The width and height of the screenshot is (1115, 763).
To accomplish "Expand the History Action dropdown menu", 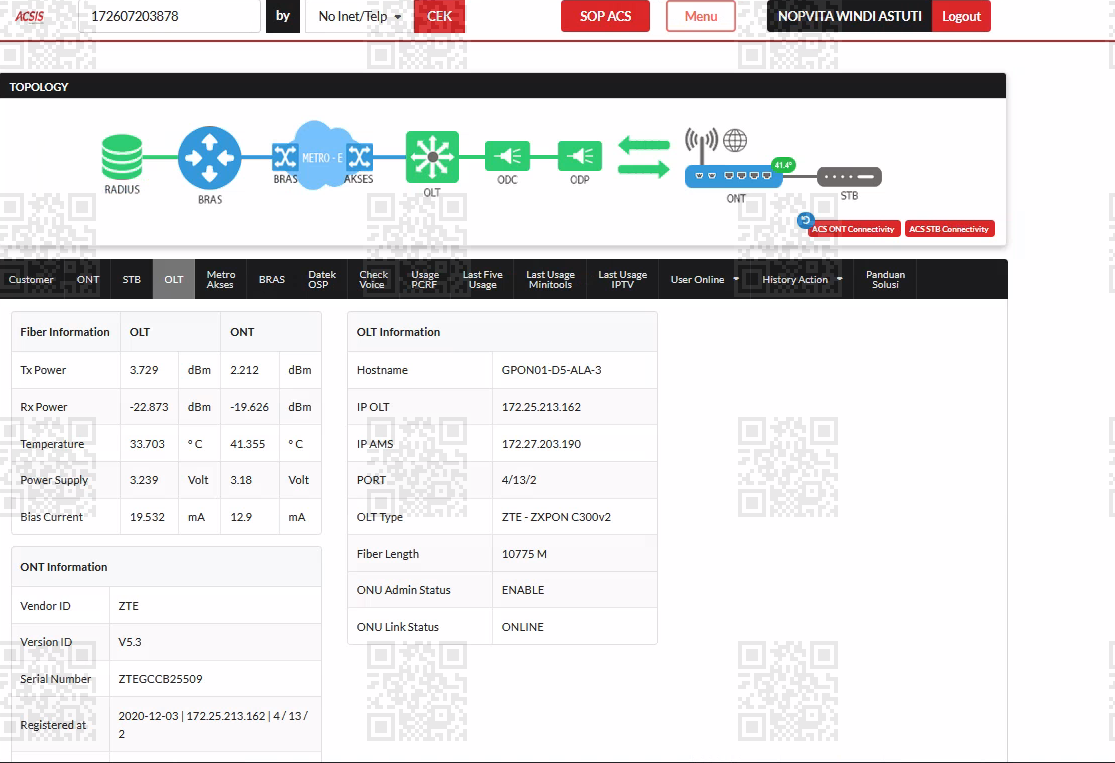I will (x=802, y=279).
